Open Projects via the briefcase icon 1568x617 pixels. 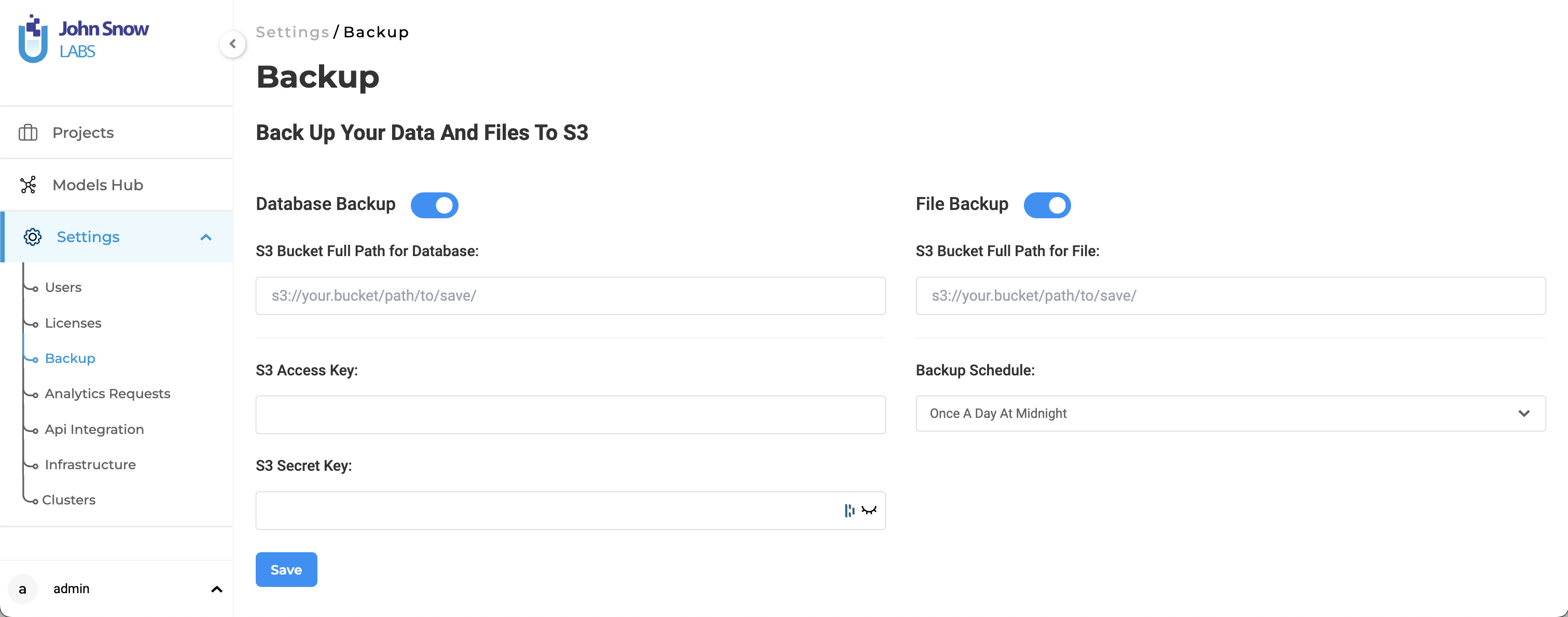(28, 133)
